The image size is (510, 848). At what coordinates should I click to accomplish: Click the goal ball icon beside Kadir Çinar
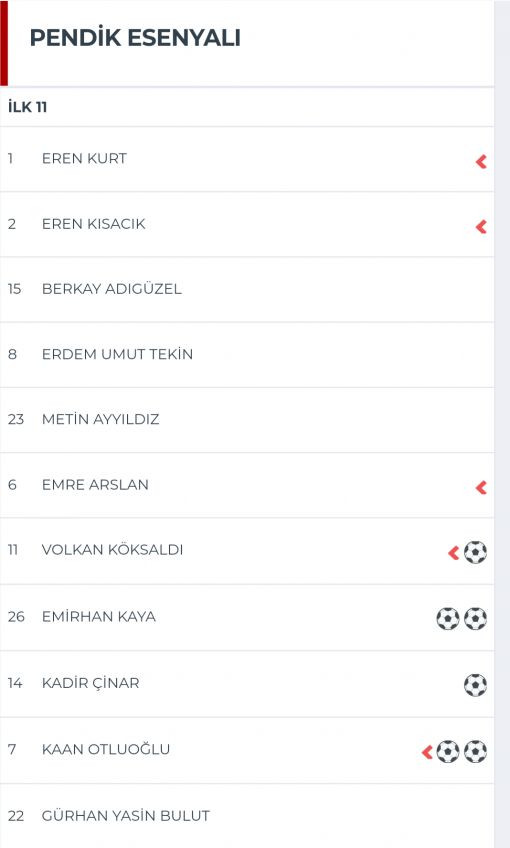coord(475,685)
